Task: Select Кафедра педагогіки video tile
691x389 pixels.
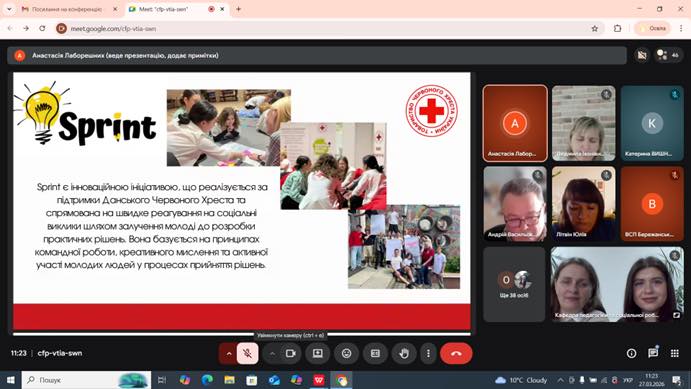Action: coord(617,284)
